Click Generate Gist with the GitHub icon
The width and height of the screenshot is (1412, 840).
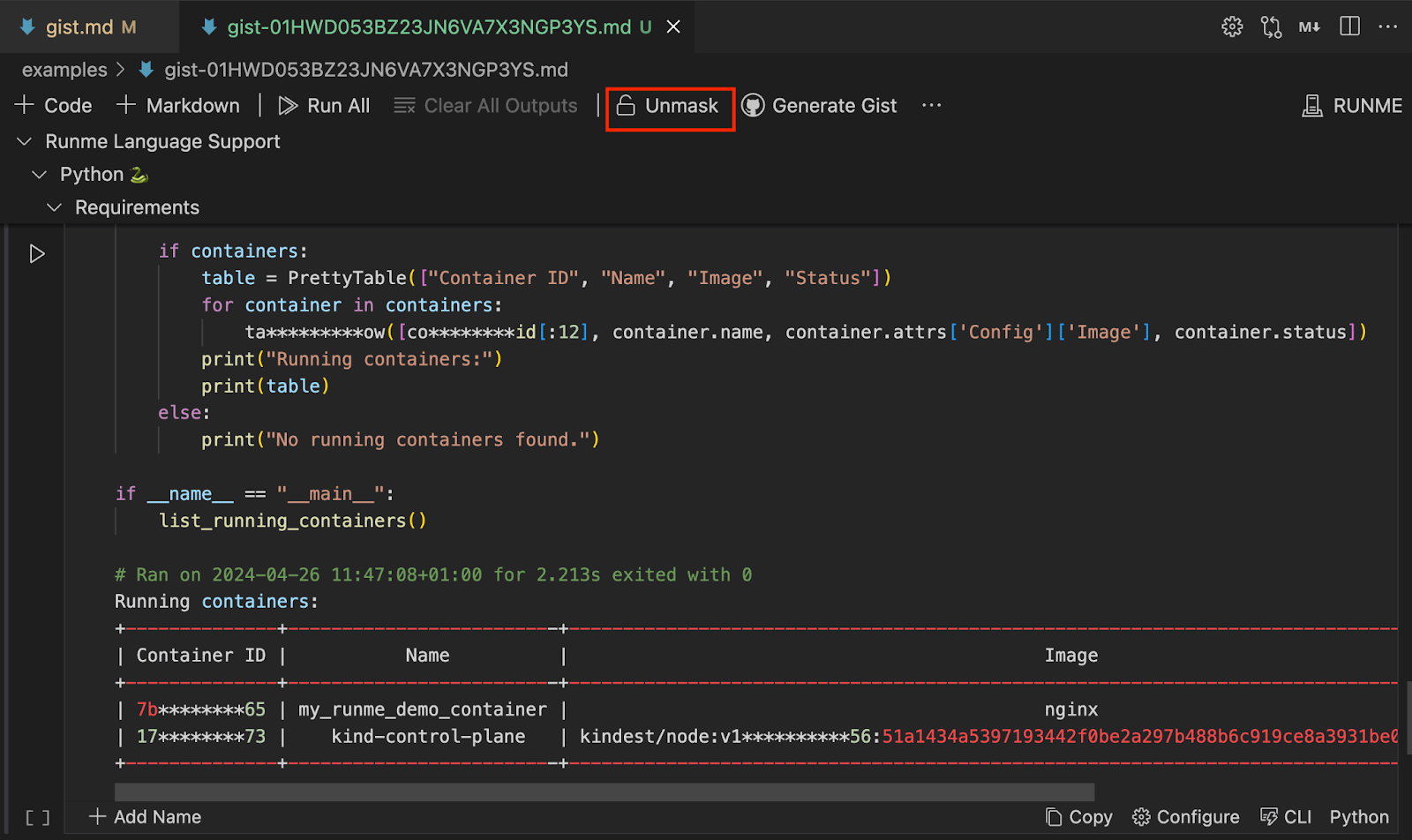[819, 106]
